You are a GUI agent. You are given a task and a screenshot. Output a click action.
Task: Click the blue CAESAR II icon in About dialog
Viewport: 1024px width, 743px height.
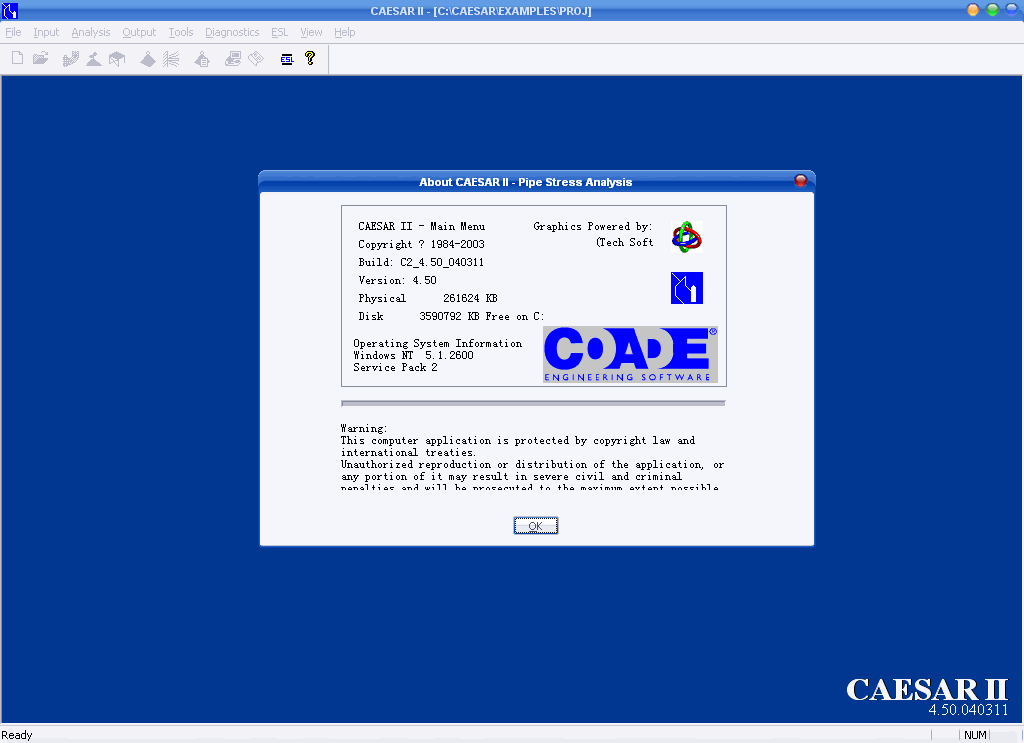[686, 288]
